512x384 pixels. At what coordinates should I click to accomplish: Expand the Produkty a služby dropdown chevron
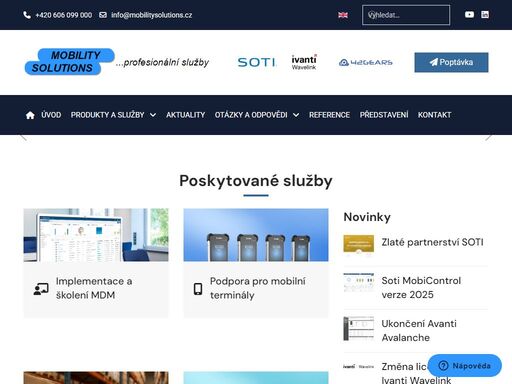pos(153,115)
